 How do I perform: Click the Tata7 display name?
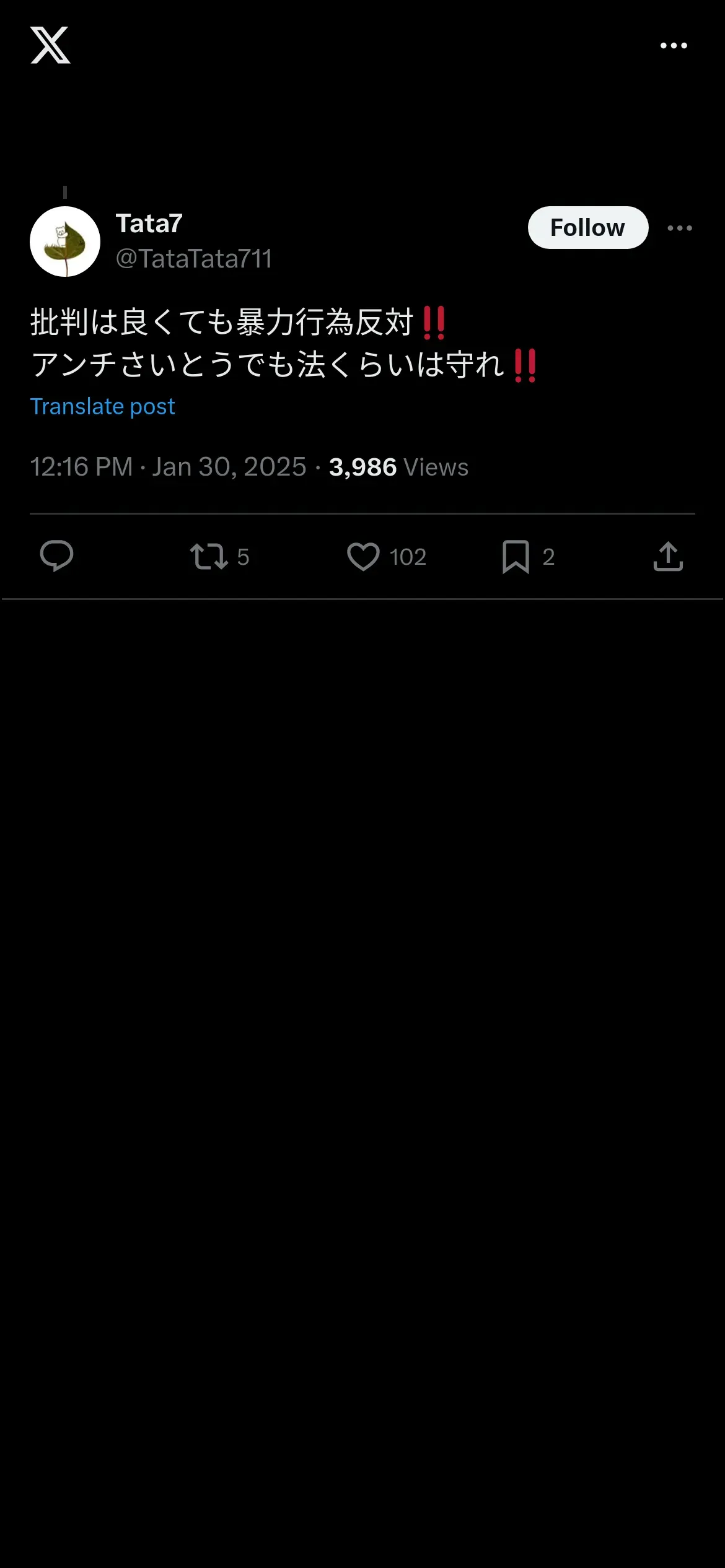click(x=149, y=224)
